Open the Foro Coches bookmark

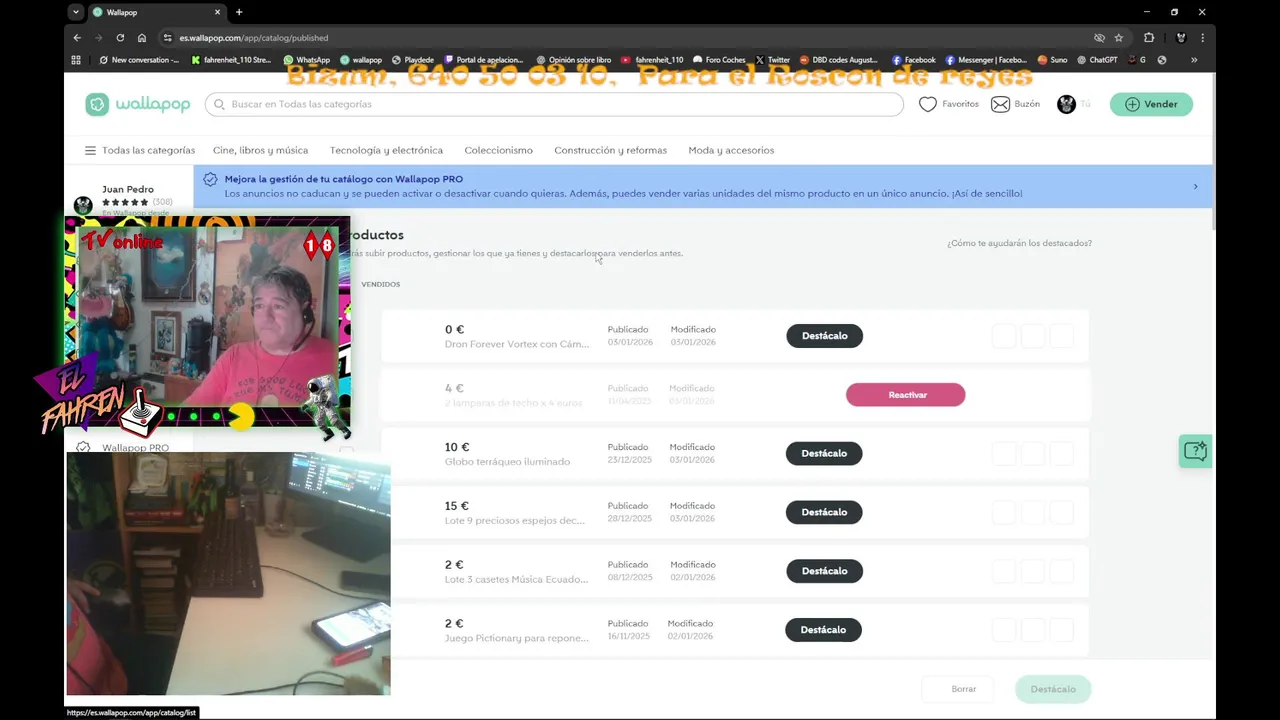(x=719, y=60)
